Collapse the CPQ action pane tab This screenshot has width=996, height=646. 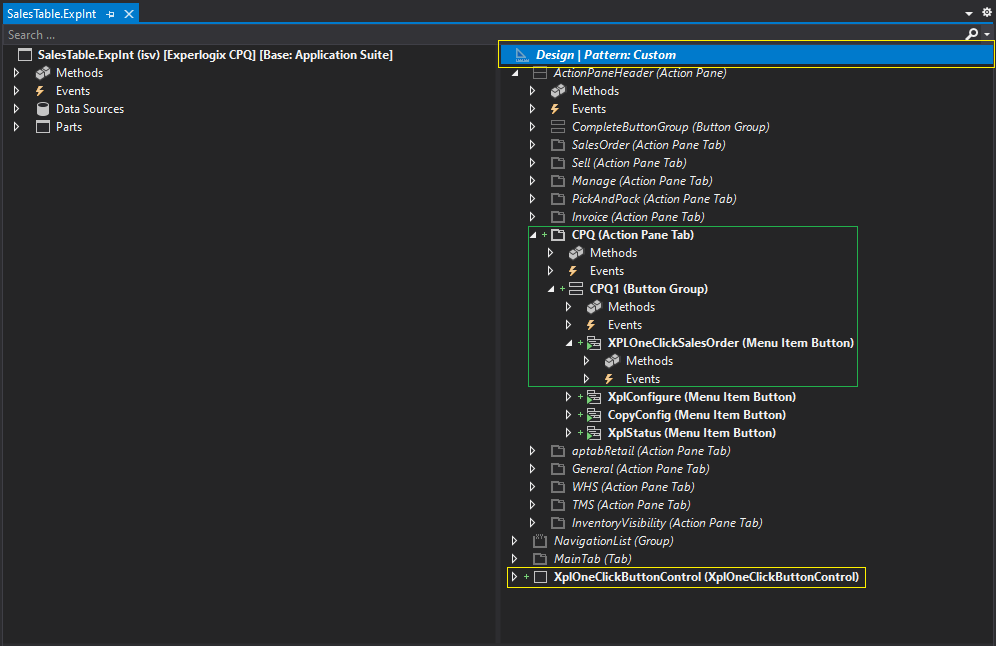[x=533, y=235]
